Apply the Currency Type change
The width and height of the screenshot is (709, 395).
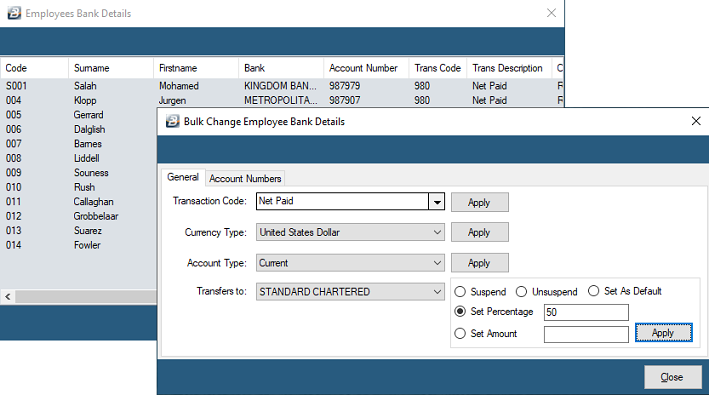pyautogui.click(x=479, y=232)
